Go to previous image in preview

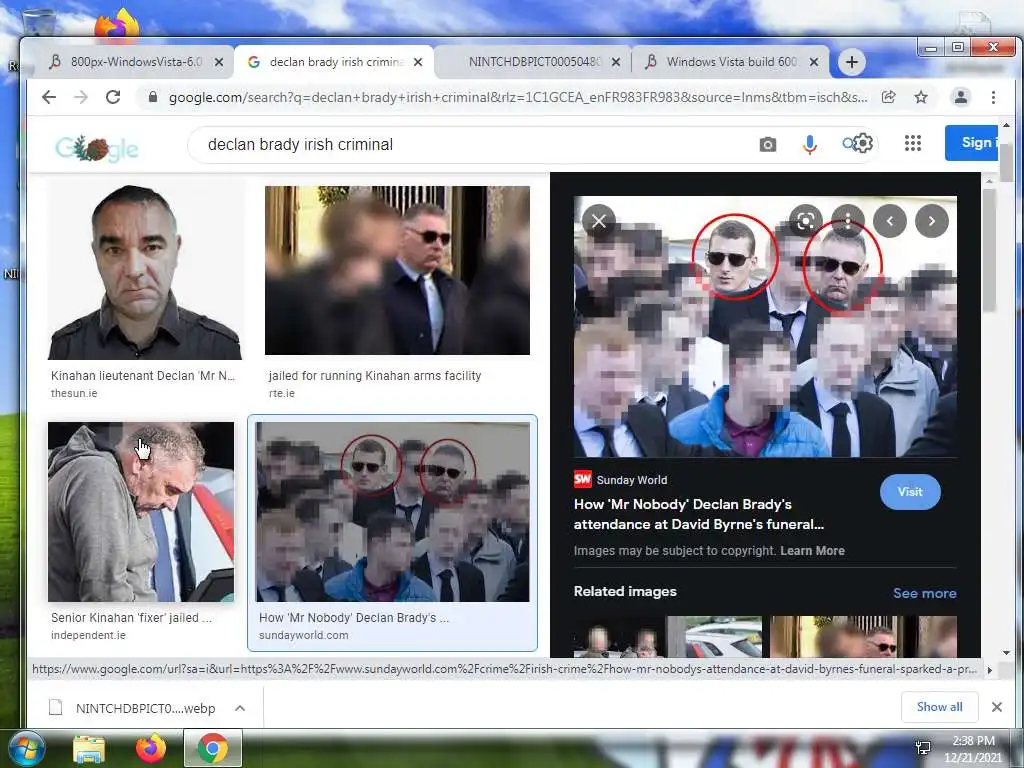tap(889, 221)
